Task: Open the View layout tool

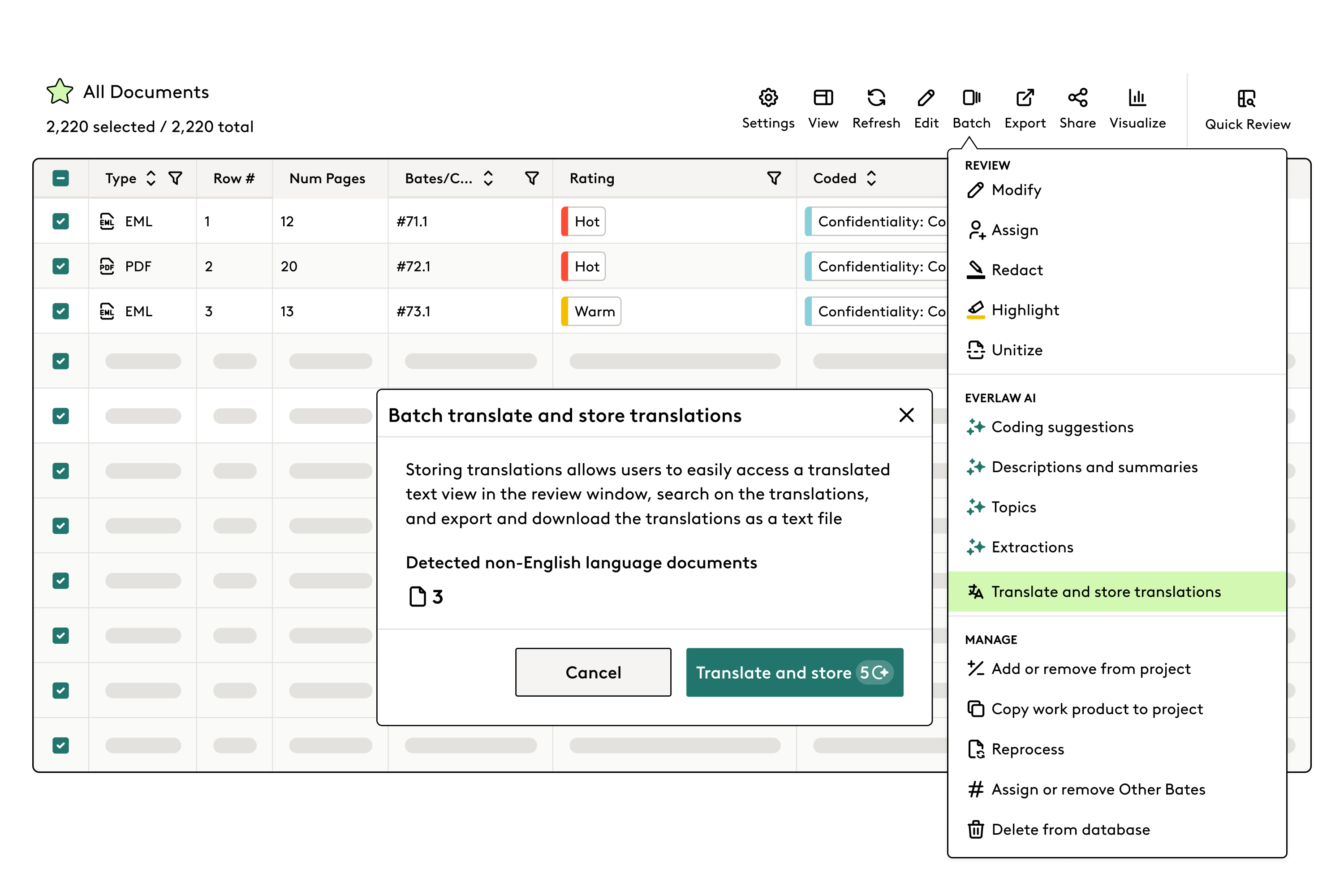Action: coord(823,109)
